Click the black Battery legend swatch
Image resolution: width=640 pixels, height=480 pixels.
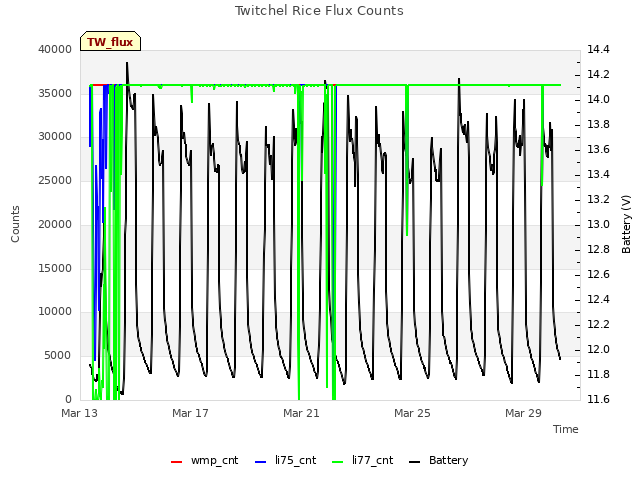(x=414, y=462)
